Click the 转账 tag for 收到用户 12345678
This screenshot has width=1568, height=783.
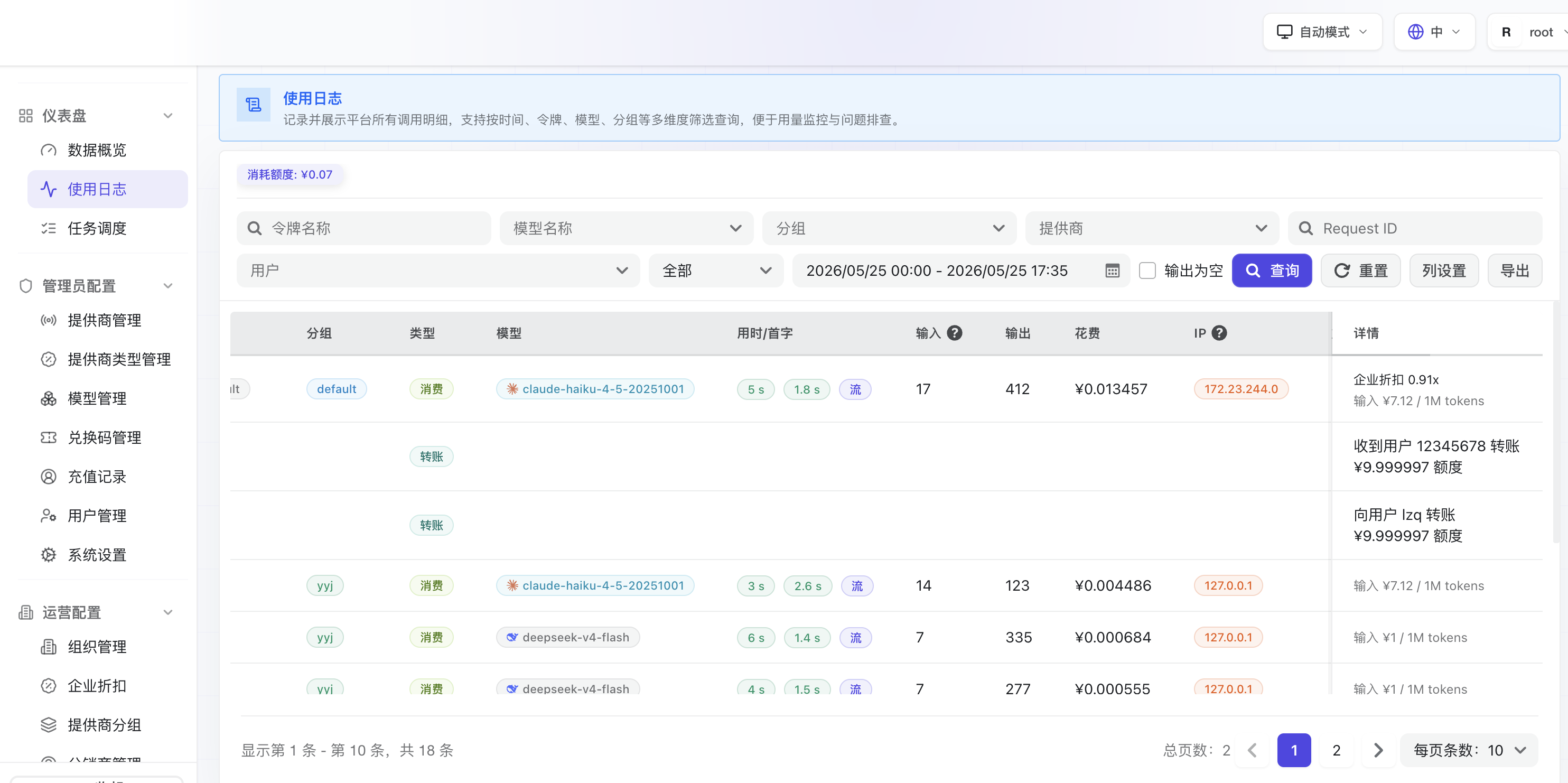(x=431, y=456)
